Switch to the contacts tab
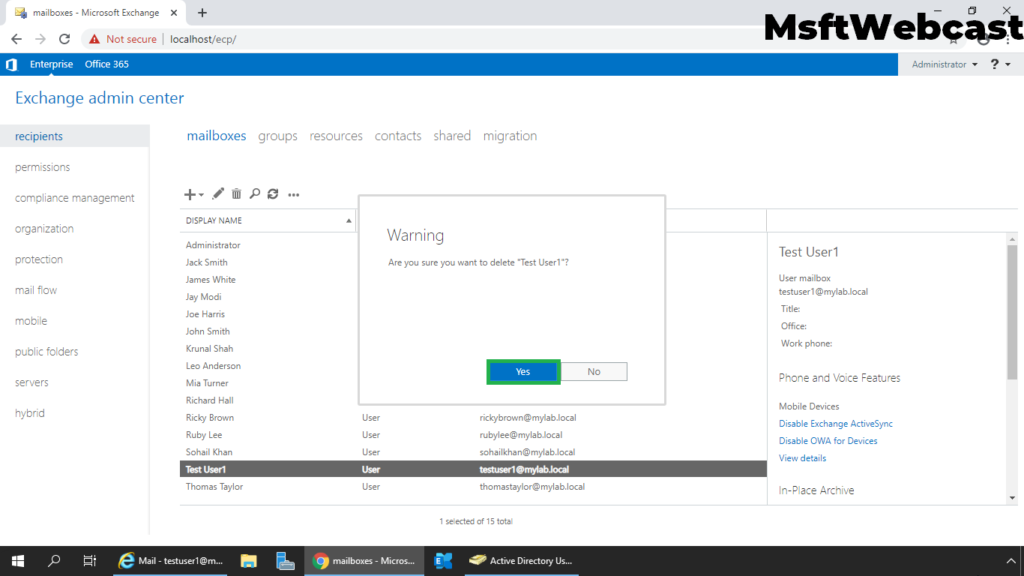The image size is (1024, 576). coord(398,136)
